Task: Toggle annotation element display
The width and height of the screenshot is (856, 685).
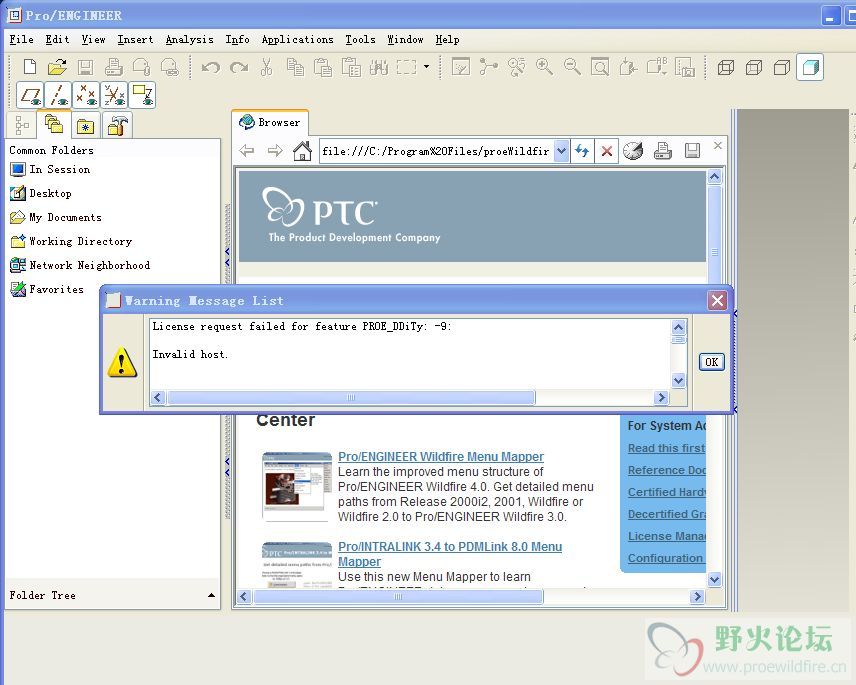Action: point(142,95)
